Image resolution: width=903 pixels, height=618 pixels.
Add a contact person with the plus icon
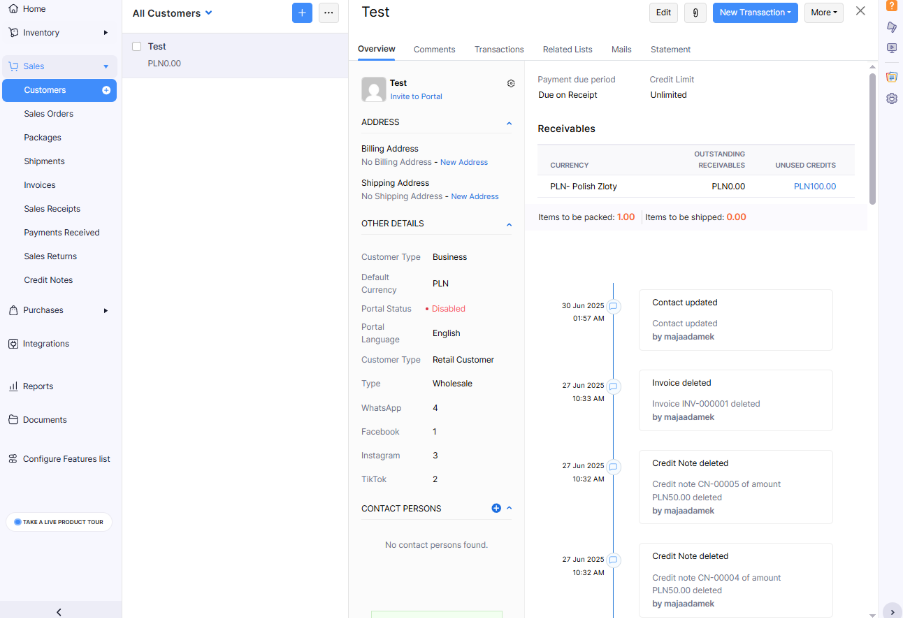point(496,508)
